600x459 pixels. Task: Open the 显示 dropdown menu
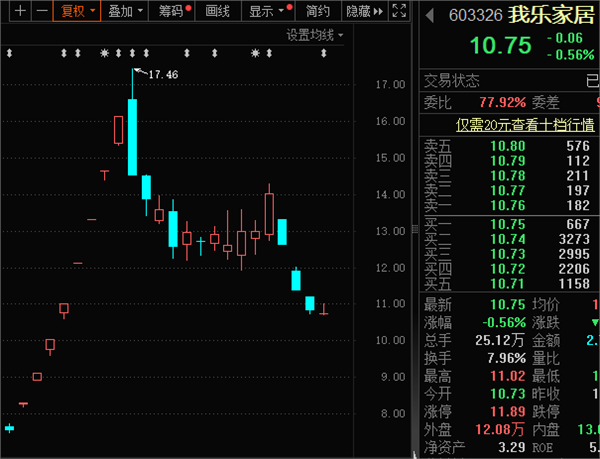(268, 11)
